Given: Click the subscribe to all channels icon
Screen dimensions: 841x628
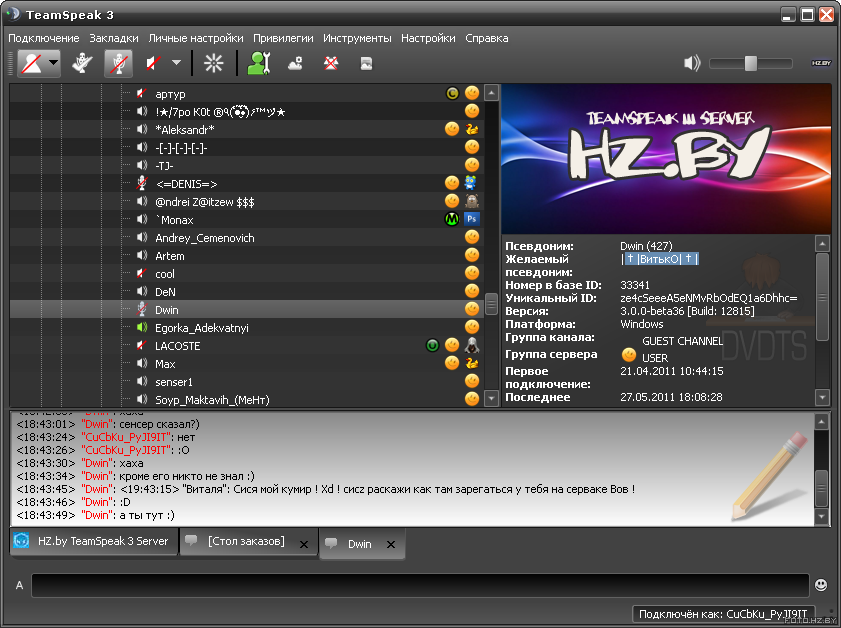Looking at the screenshot, I should [x=213, y=63].
